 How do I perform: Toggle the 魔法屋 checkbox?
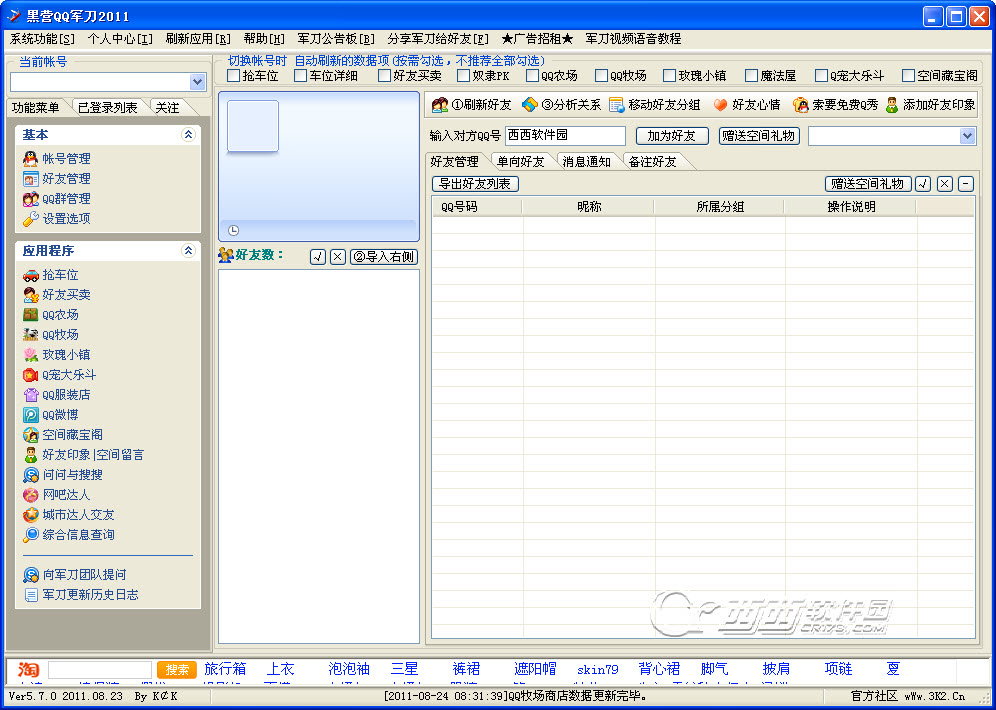pos(751,76)
